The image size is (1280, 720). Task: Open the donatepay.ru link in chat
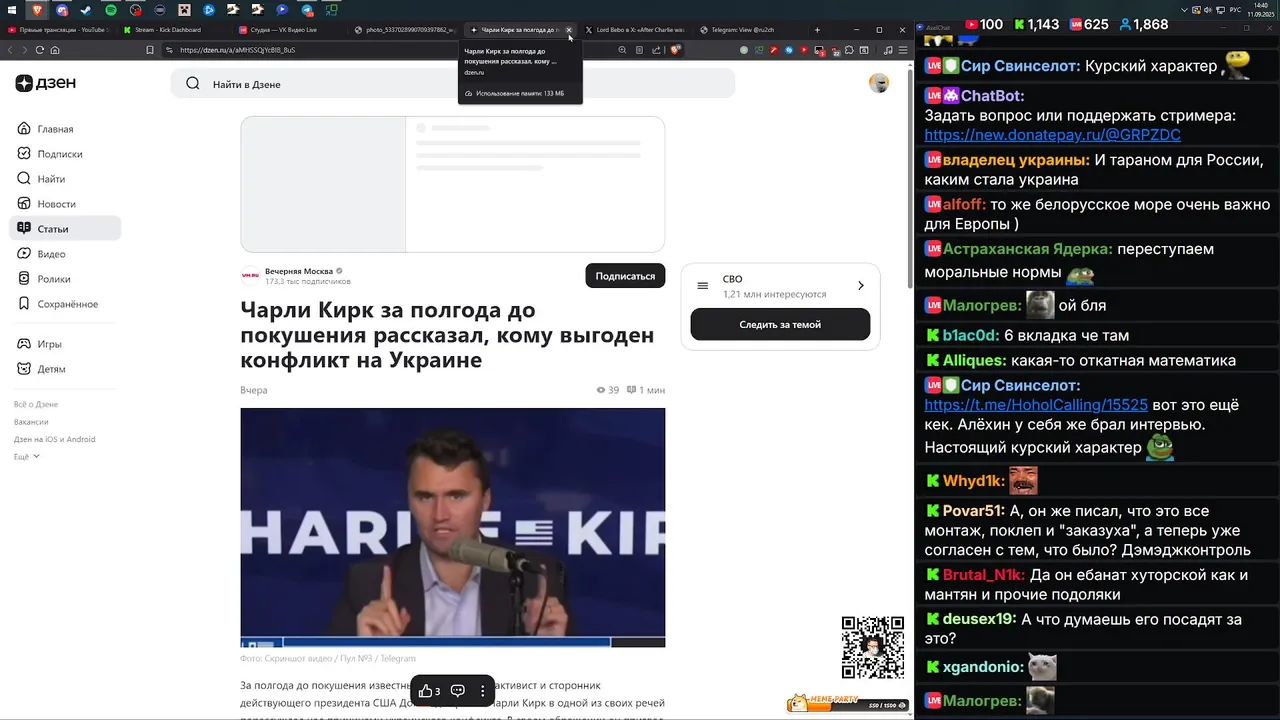pyautogui.click(x=1052, y=135)
